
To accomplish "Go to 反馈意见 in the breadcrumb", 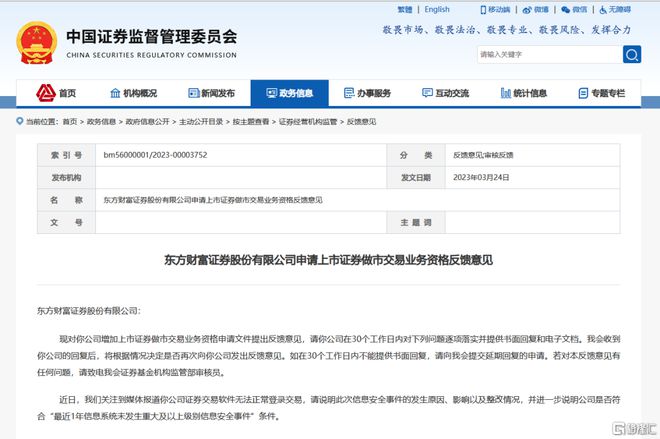I will [x=362, y=122].
